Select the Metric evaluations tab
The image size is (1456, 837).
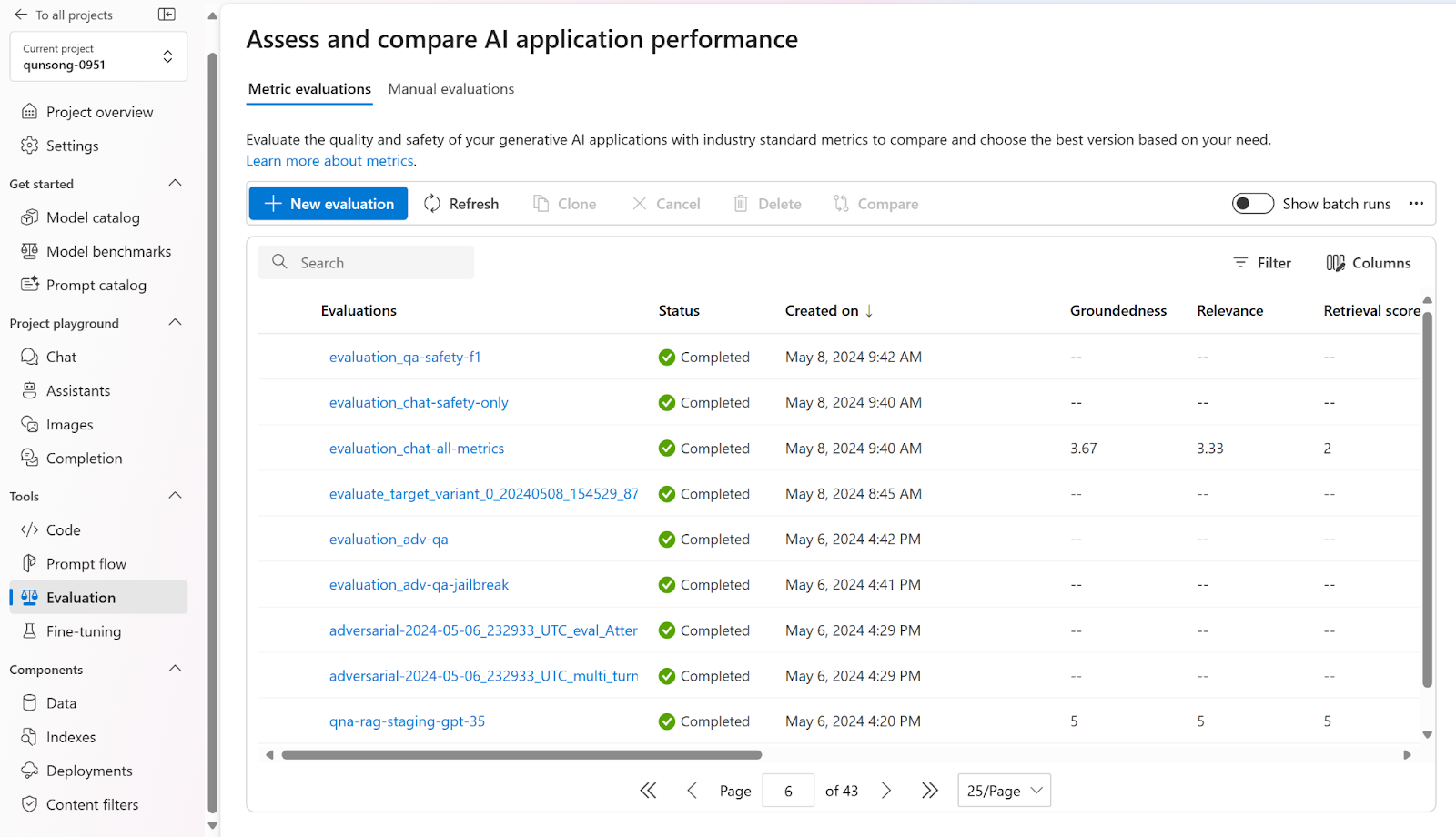(309, 89)
